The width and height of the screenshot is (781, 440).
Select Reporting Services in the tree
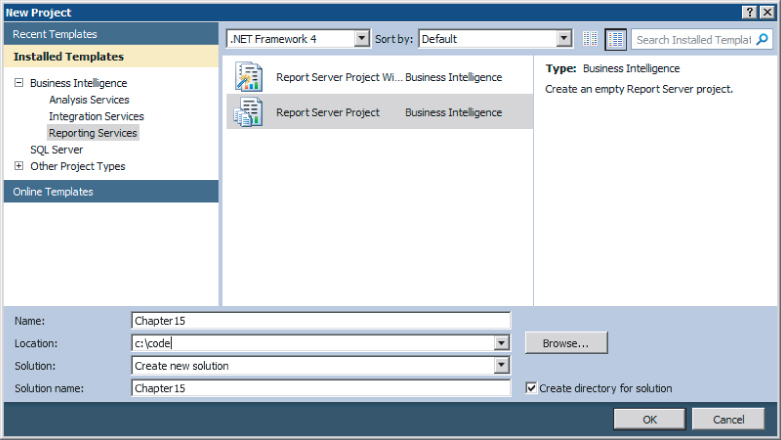click(x=93, y=133)
